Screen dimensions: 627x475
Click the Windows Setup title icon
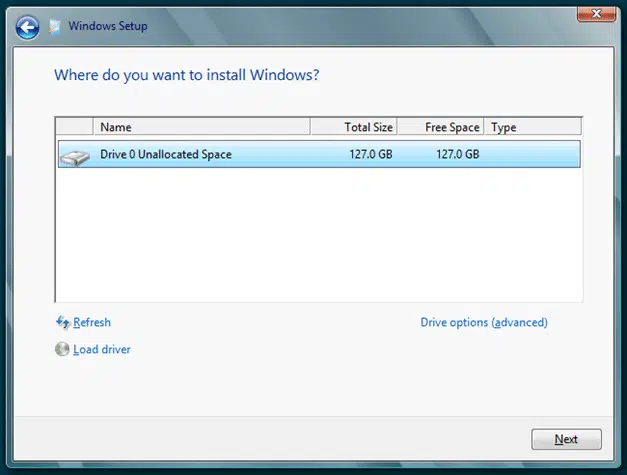54,27
